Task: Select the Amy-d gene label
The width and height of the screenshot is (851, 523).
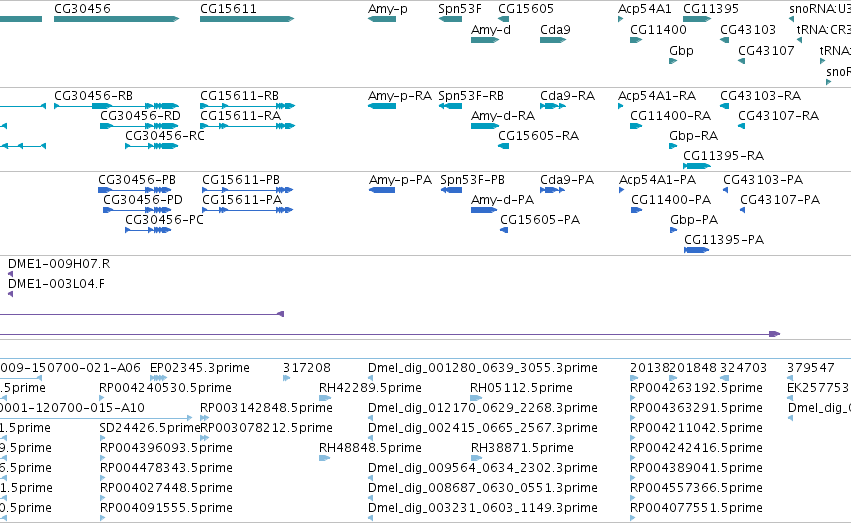Action: click(491, 29)
